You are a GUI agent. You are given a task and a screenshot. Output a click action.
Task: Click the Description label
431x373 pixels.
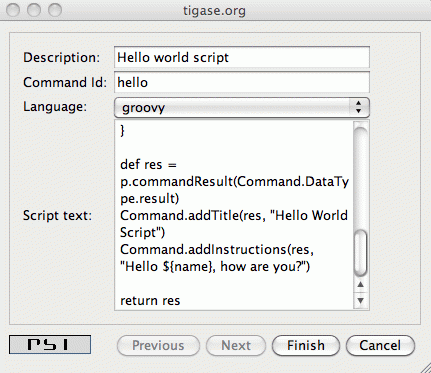(61, 57)
